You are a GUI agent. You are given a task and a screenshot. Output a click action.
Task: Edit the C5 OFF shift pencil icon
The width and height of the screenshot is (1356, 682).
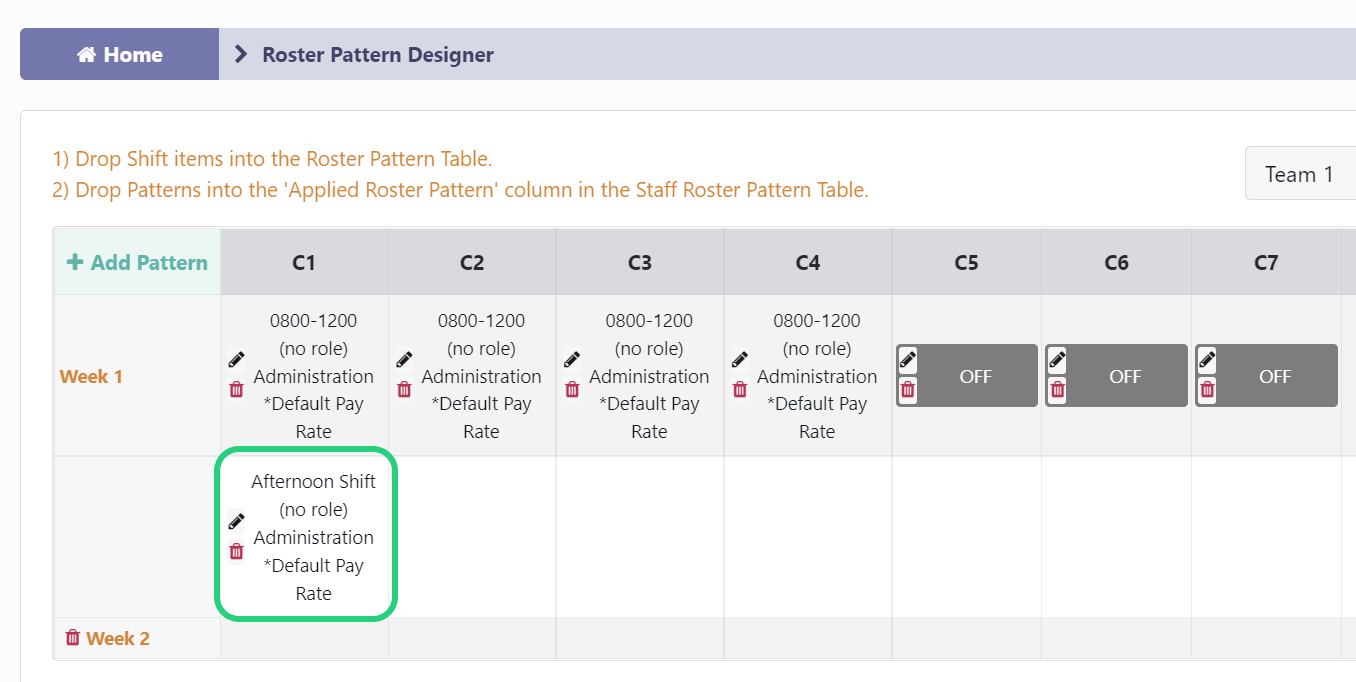(x=907, y=359)
